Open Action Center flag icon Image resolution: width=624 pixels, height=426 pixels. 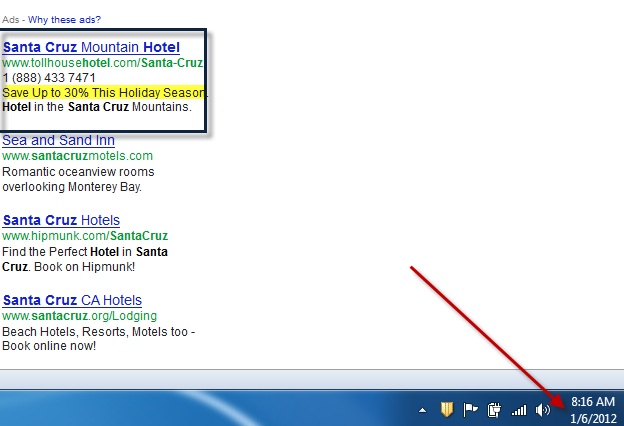tap(470, 410)
